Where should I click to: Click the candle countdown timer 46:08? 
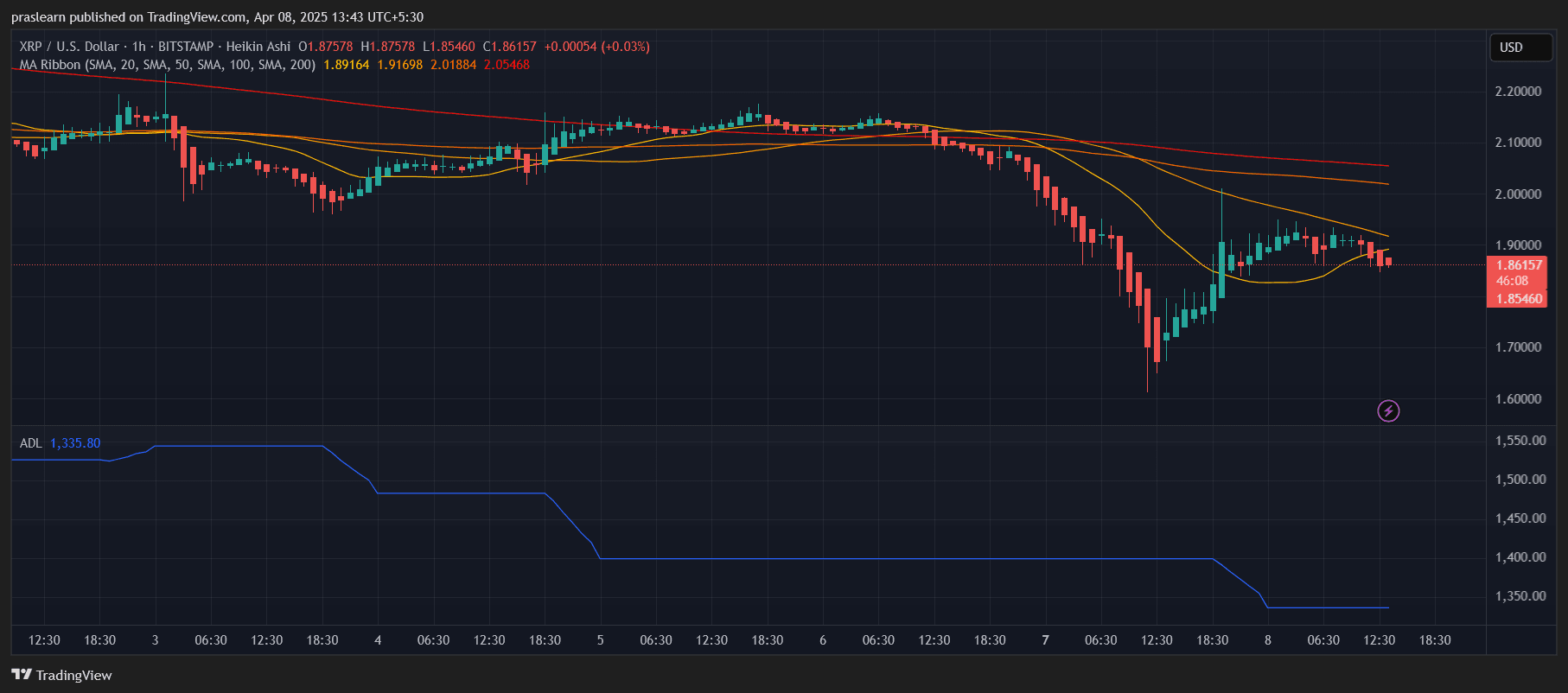click(x=1513, y=281)
